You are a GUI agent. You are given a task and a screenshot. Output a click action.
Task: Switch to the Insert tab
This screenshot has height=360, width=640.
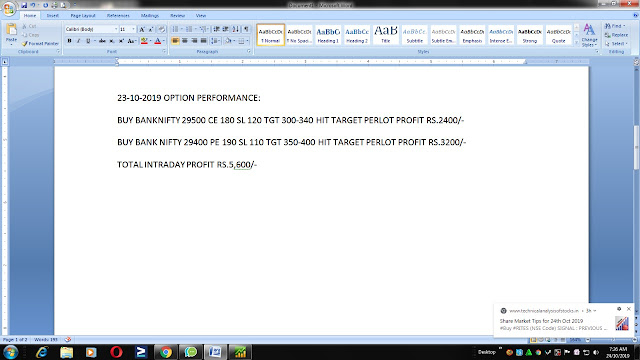53,16
